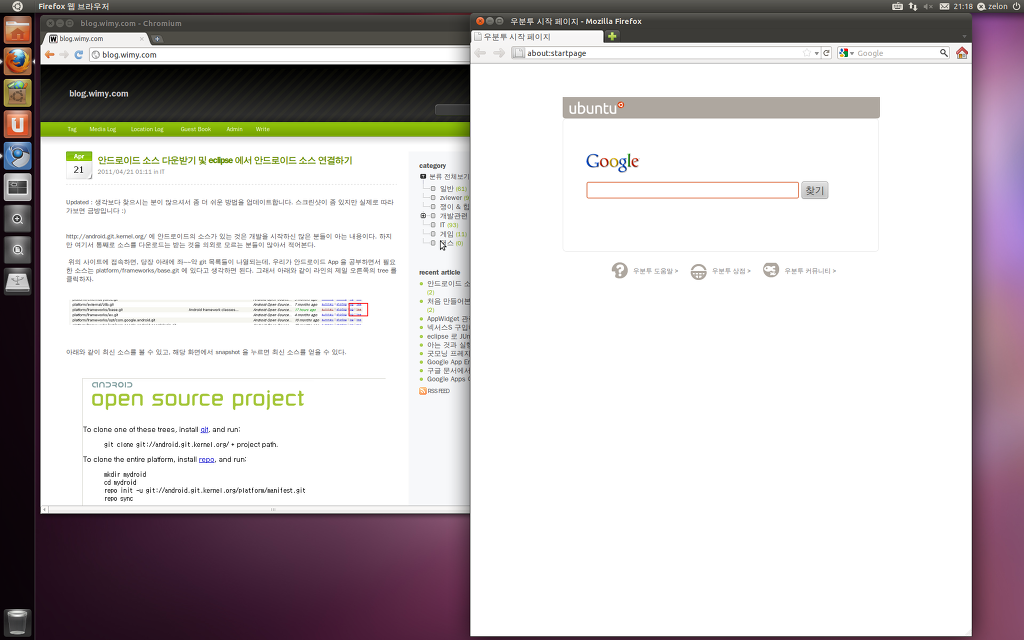This screenshot has height=640, width=1024.
Task: Follow the 'repo' hyperlink in the article
Action: [206, 460]
